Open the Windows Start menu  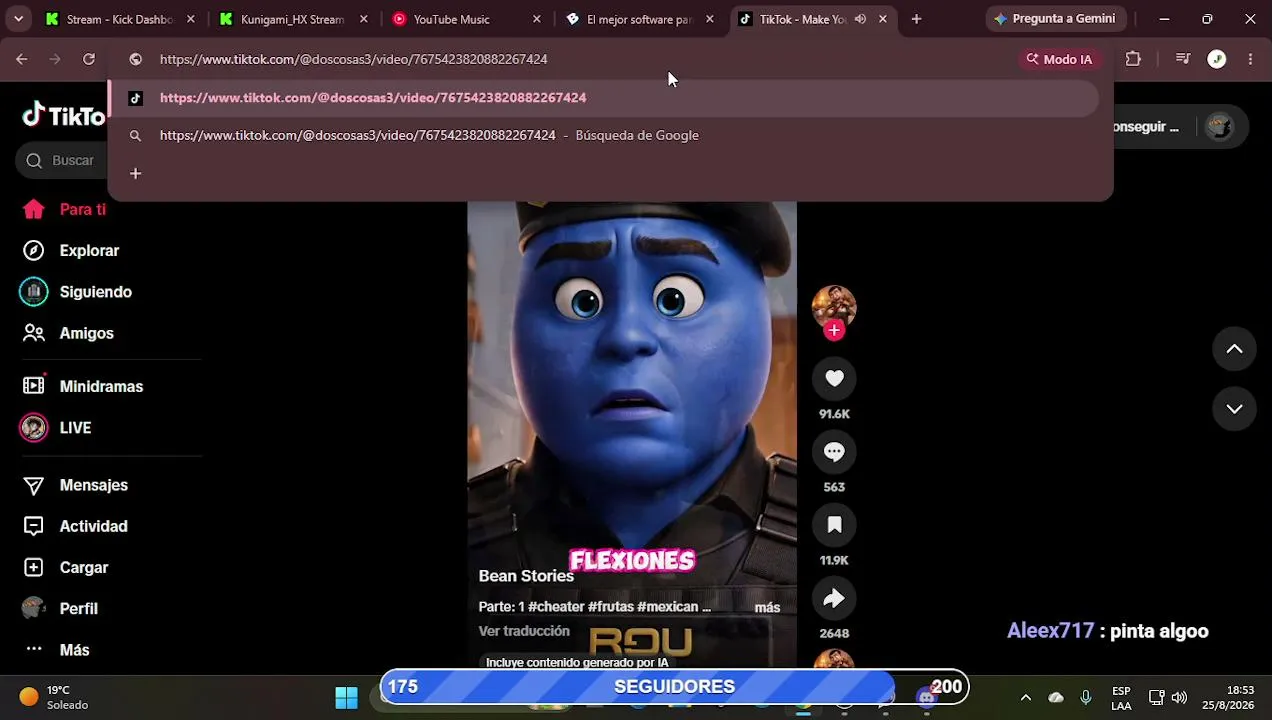point(346,698)
